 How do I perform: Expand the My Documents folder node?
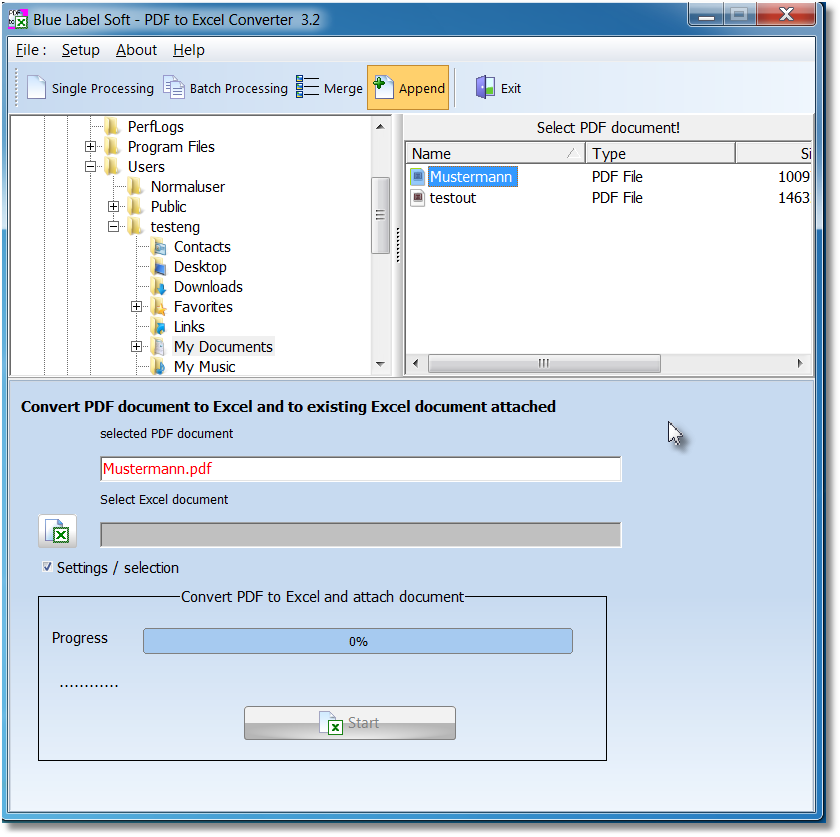tap(137, 347)
